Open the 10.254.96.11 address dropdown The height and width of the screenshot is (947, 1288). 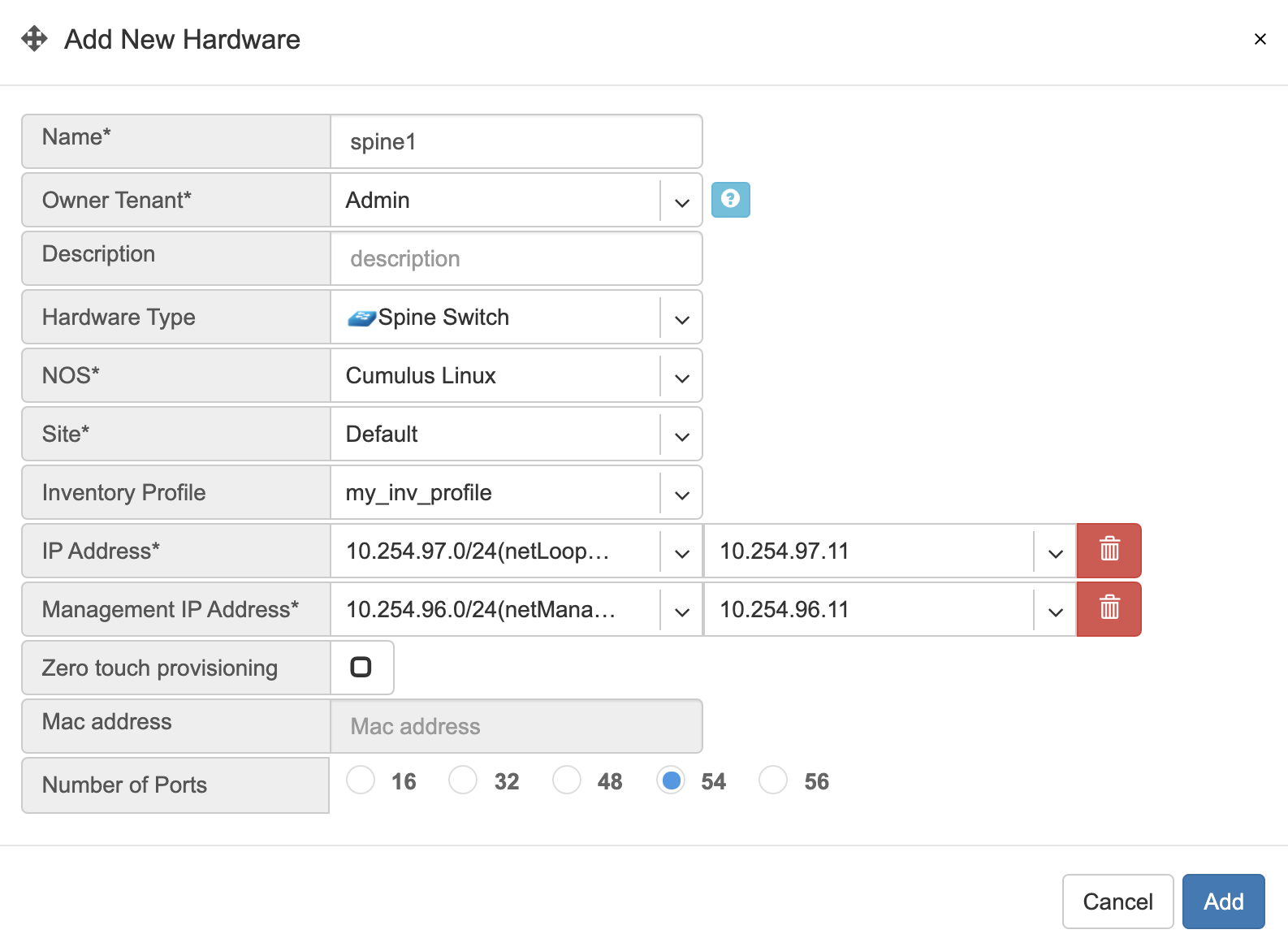click(x=1056, y=610)
